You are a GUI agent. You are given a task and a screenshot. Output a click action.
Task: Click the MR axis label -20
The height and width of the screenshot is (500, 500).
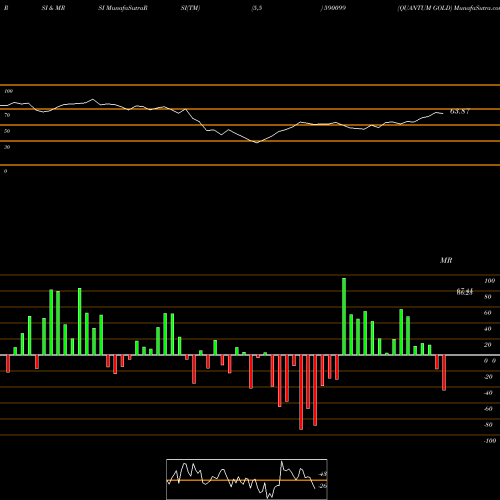(x=488, y=377)
